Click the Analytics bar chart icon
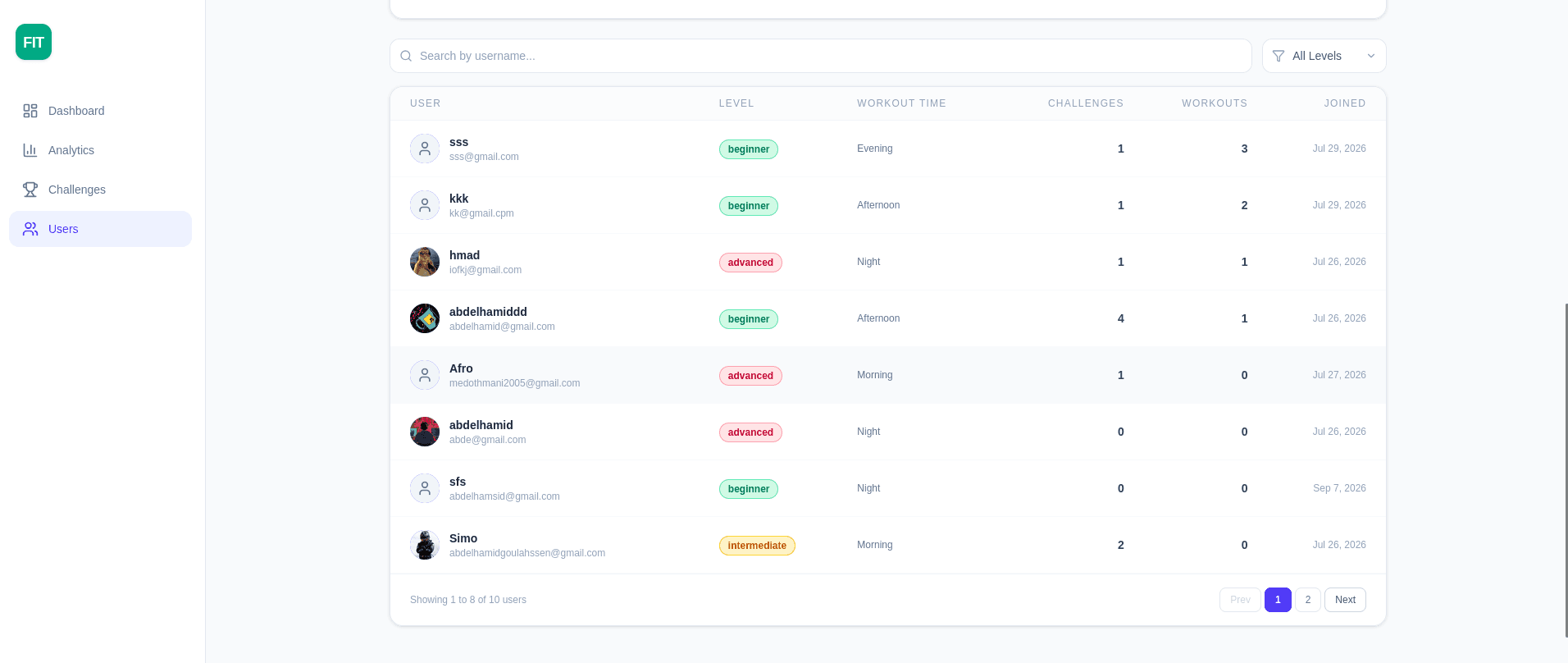The width and height of the screenshot is (1568, 663). pos(30,150)
